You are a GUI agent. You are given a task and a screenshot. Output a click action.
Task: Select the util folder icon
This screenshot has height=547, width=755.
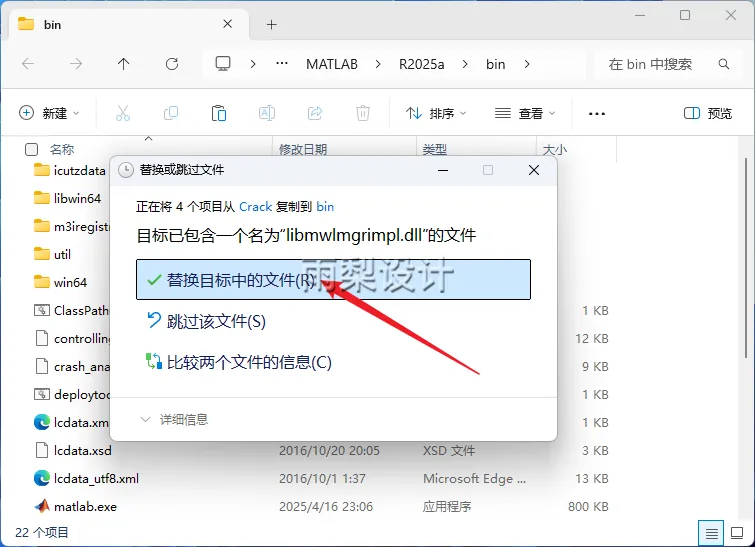pos(42,254)
